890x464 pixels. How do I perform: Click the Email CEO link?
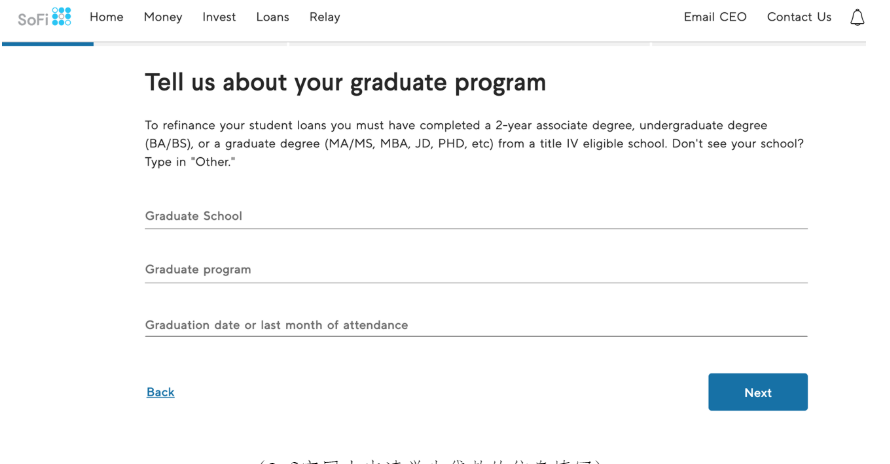(x=715, y=17)
